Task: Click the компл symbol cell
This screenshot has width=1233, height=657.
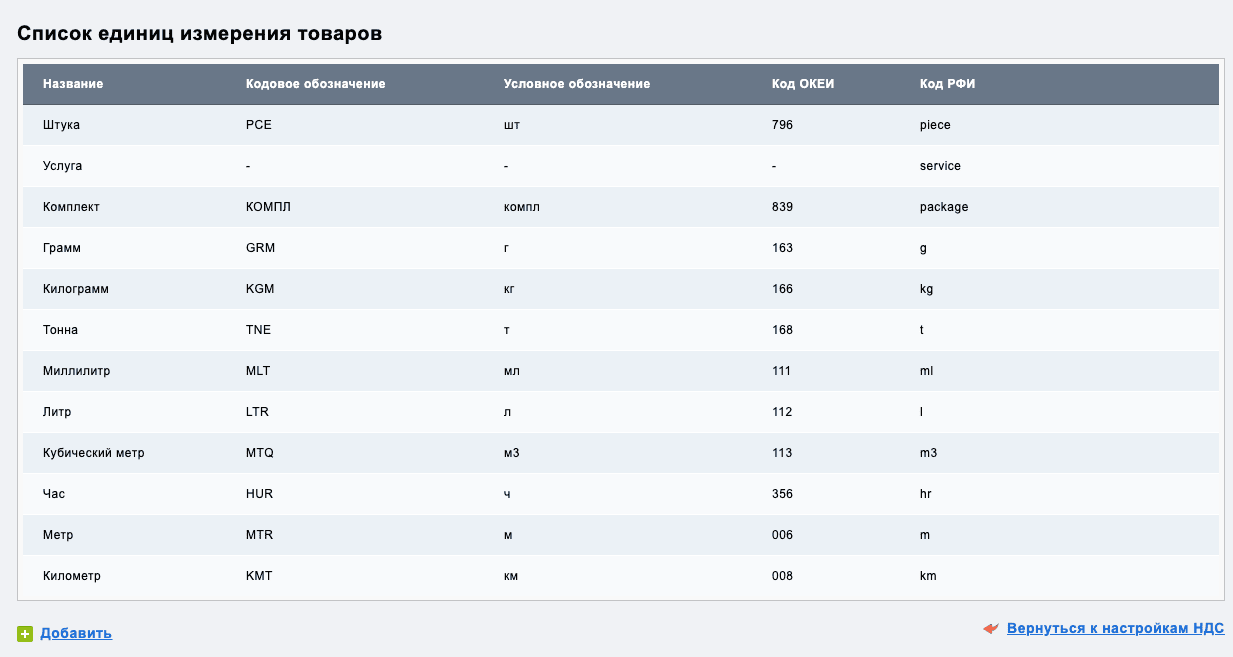Action: click(522, 207)
